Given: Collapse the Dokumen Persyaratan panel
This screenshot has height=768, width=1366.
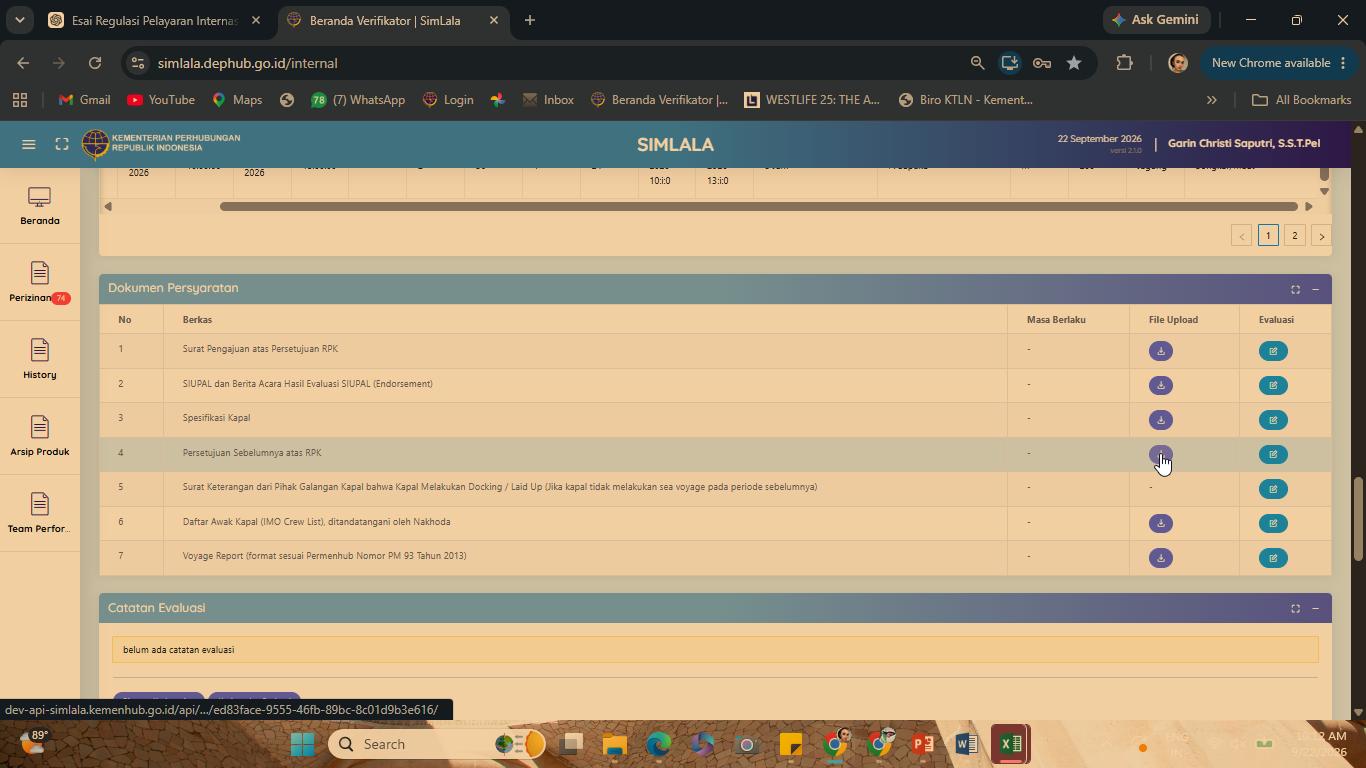Looking at the screenshot, I should (1315, 289).
